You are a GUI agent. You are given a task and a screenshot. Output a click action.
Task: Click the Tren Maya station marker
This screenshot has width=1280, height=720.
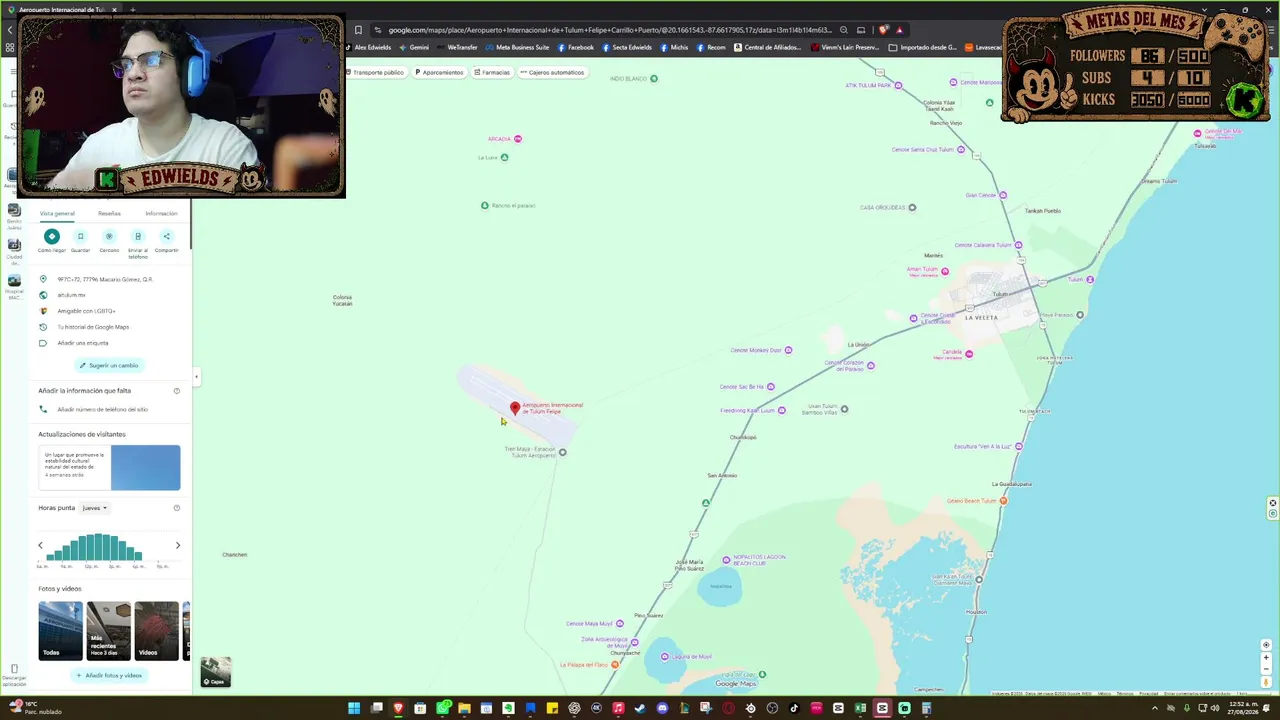562,452
